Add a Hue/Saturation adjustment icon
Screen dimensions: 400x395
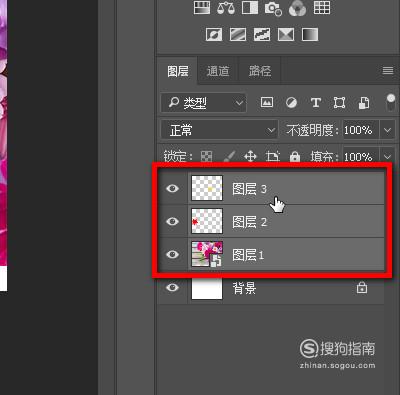(202, 8)
